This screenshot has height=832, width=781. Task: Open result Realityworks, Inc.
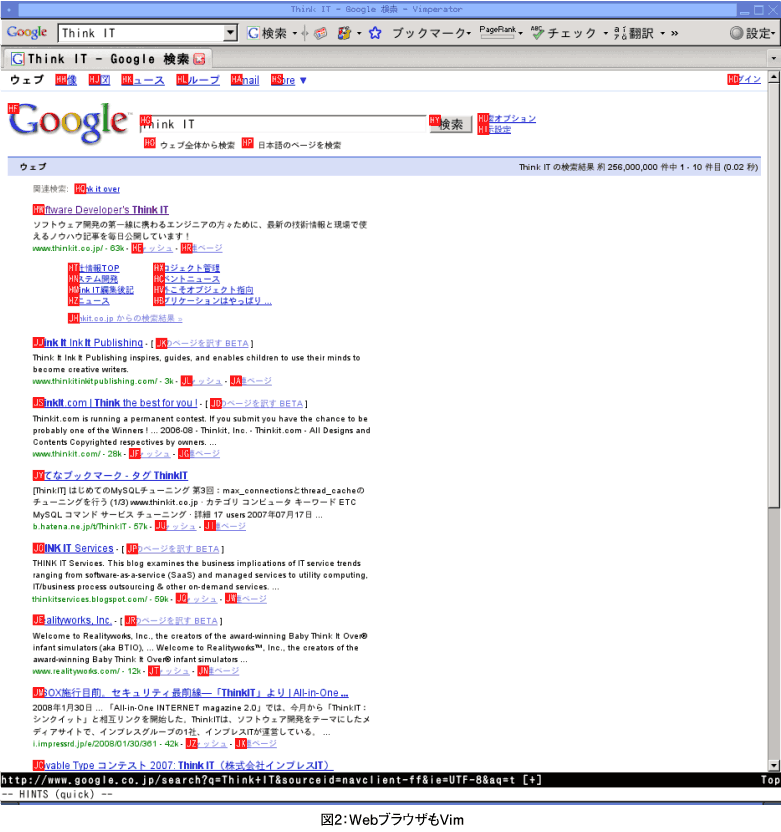[x=72, y=620]
